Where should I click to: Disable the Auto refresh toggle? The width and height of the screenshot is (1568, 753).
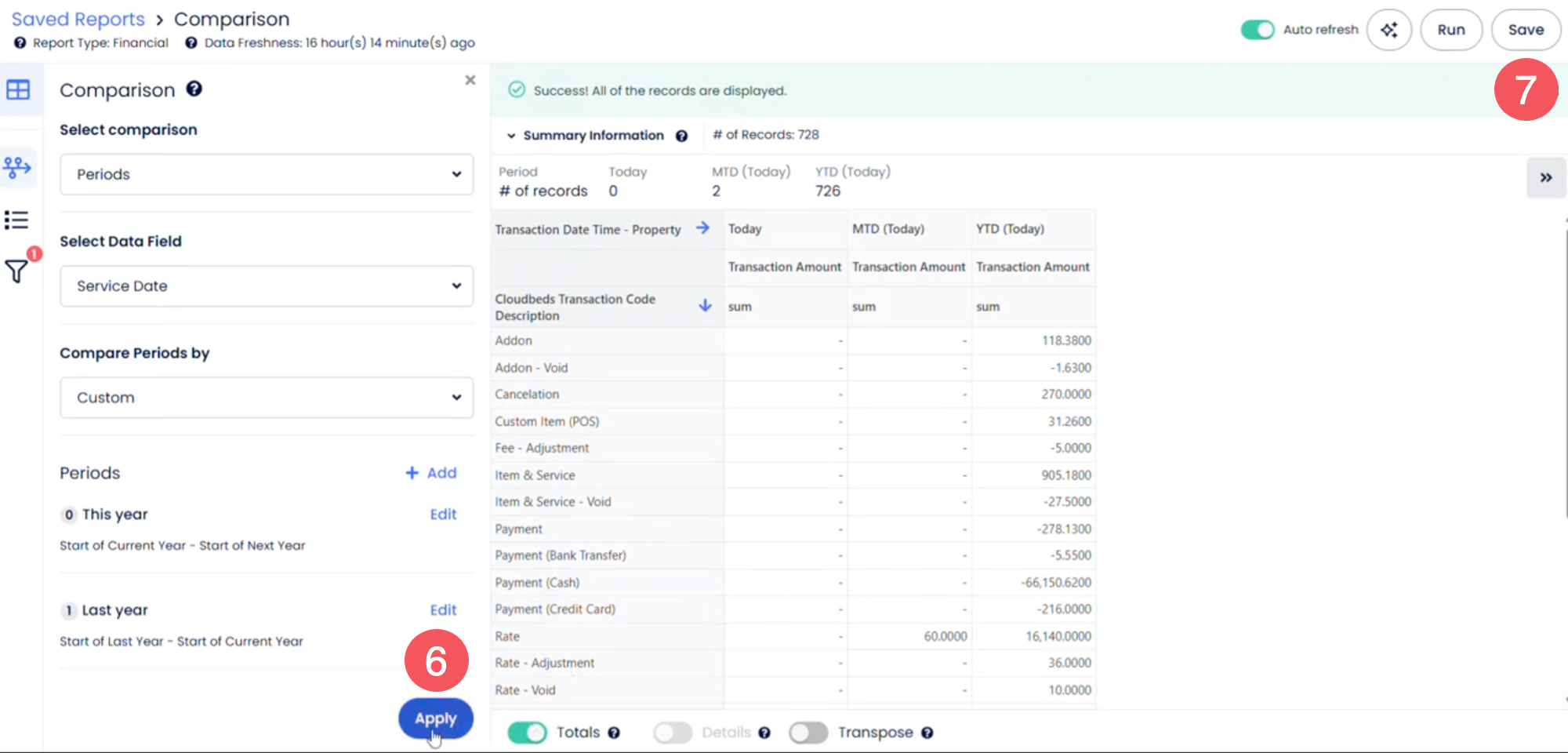[1258, 30]
